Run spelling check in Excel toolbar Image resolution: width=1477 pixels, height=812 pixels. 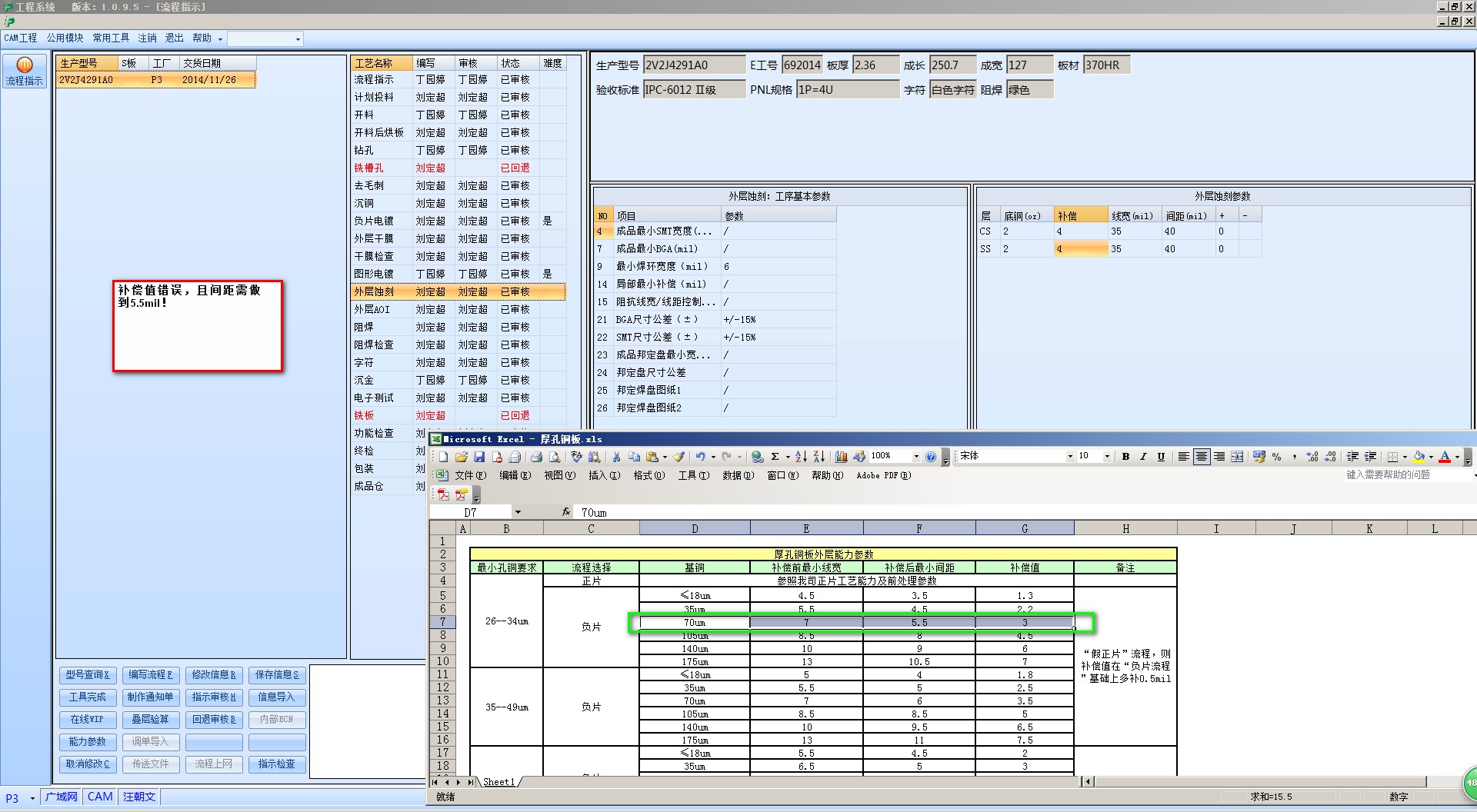pos(577,457)
